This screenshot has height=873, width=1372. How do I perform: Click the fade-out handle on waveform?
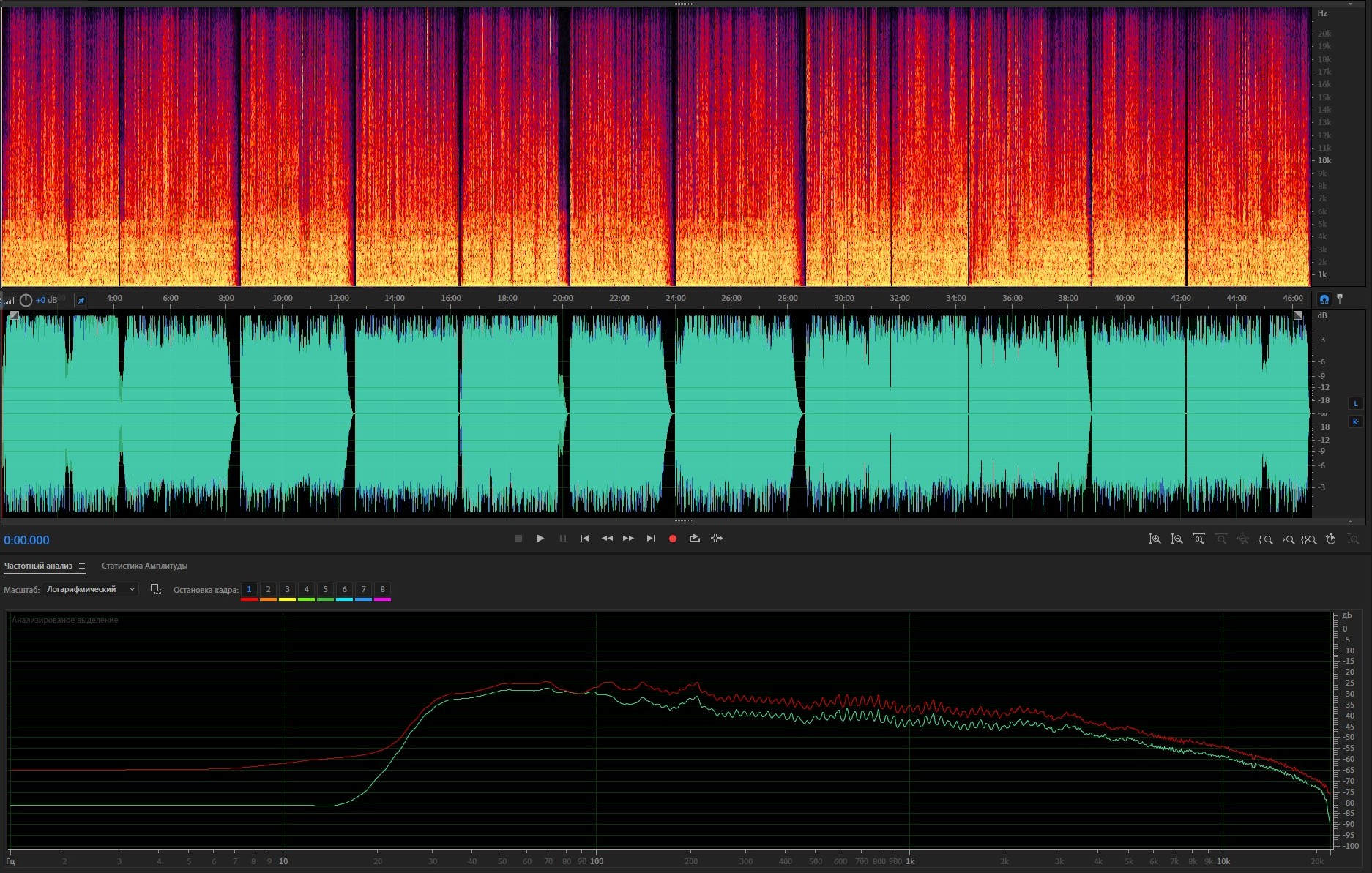tap(1298, 315)
